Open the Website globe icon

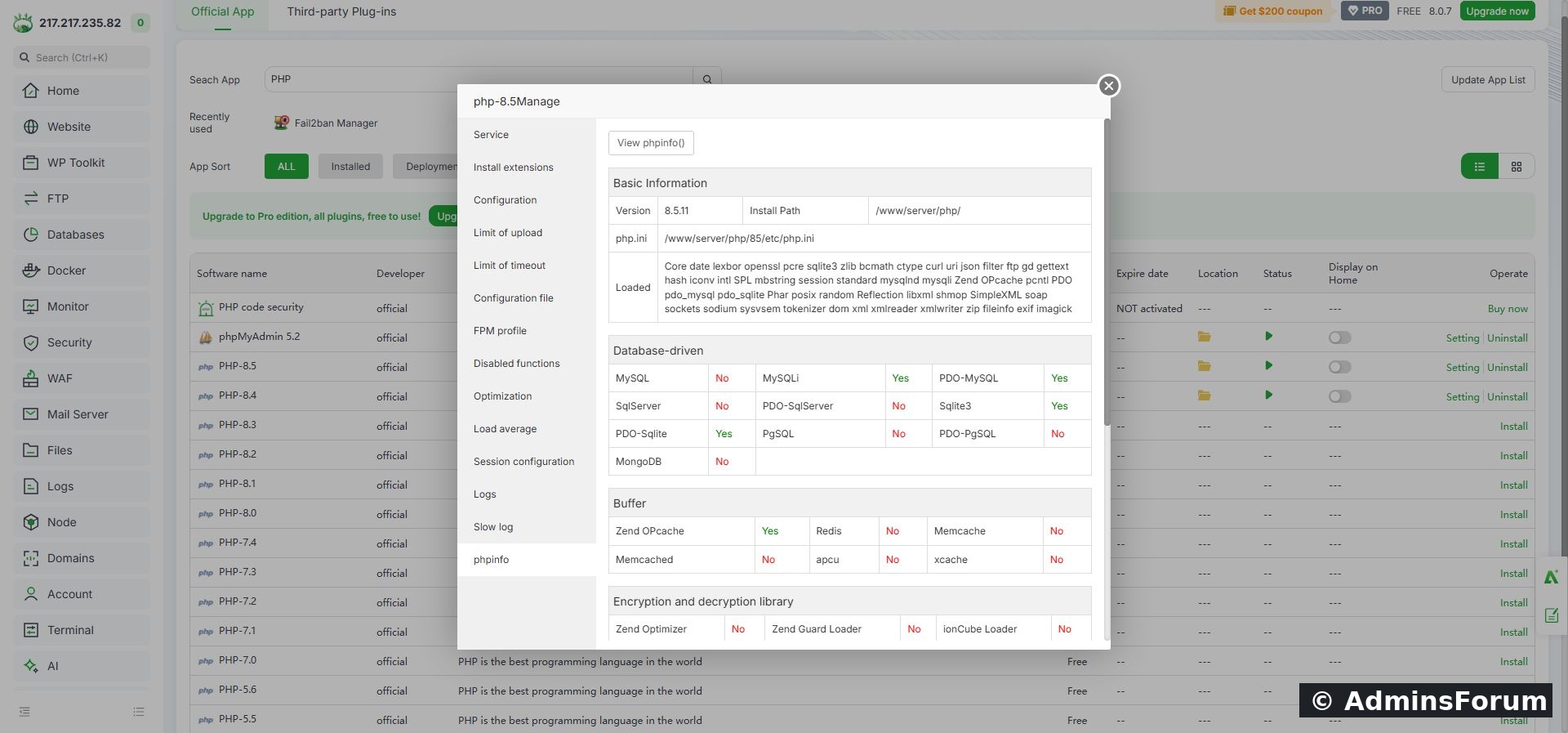(x=31, y=127)
